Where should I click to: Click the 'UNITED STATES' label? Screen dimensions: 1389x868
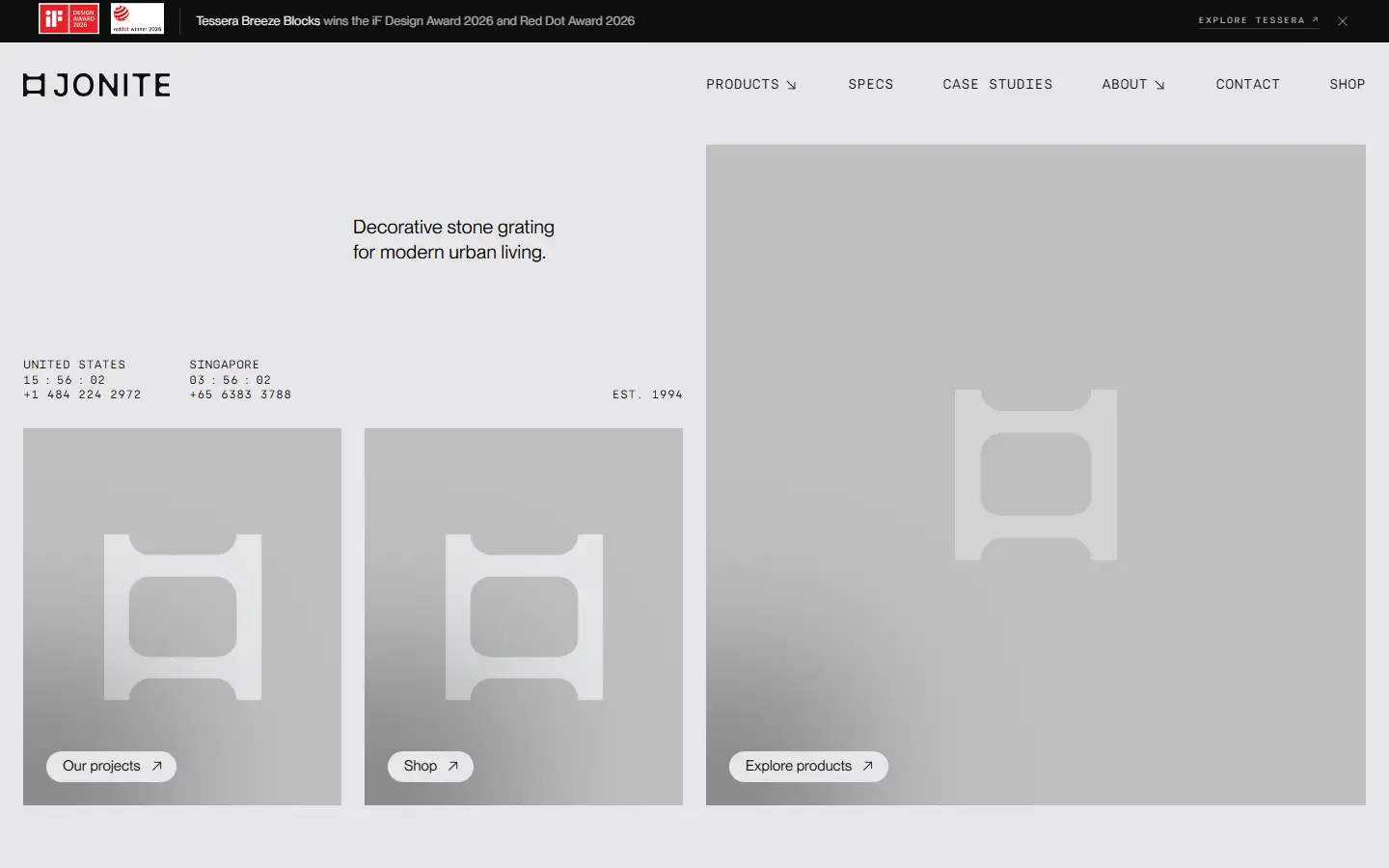(x=74, y=365)
